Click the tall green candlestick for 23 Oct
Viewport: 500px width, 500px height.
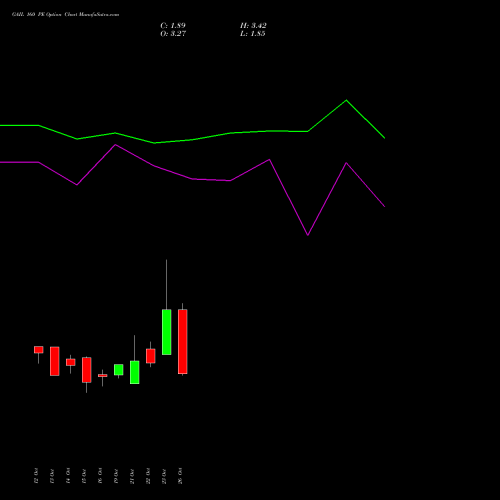[167, 332]
